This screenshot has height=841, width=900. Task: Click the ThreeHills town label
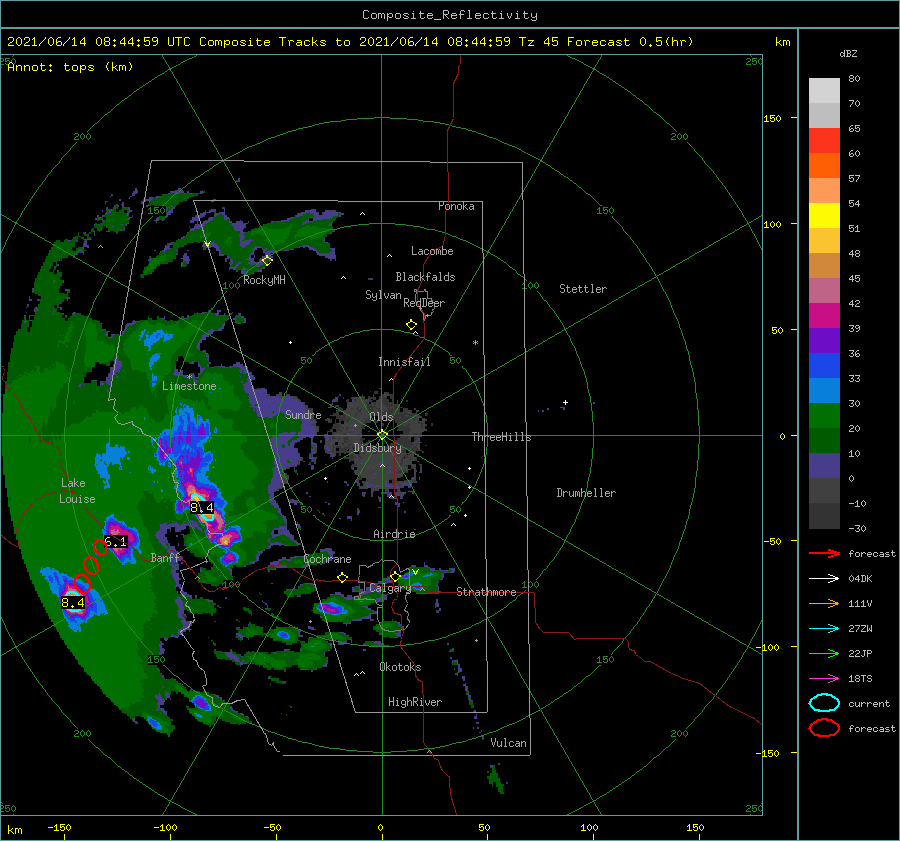coord(501,437)
